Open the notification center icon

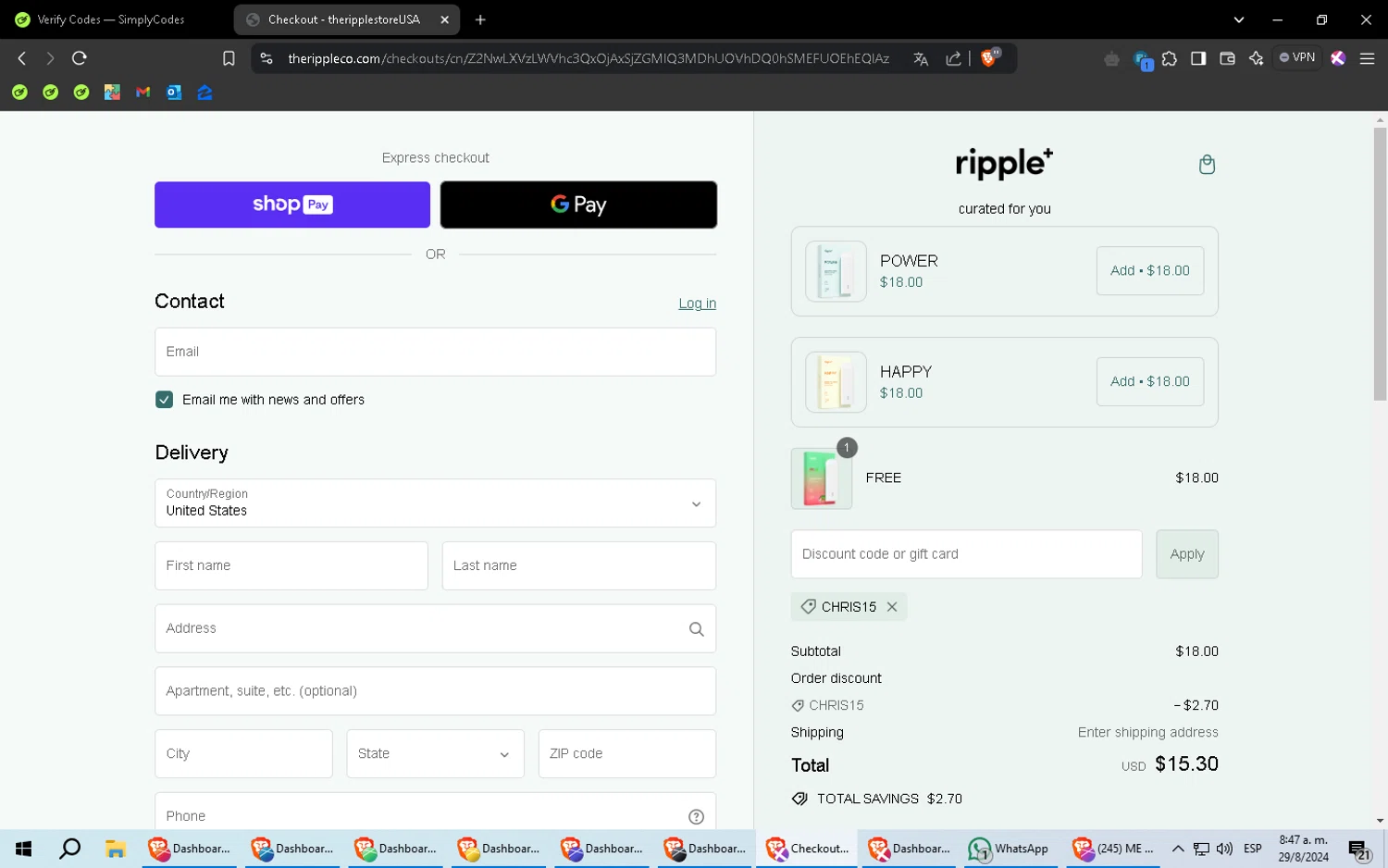click(x=1359, y=849)
